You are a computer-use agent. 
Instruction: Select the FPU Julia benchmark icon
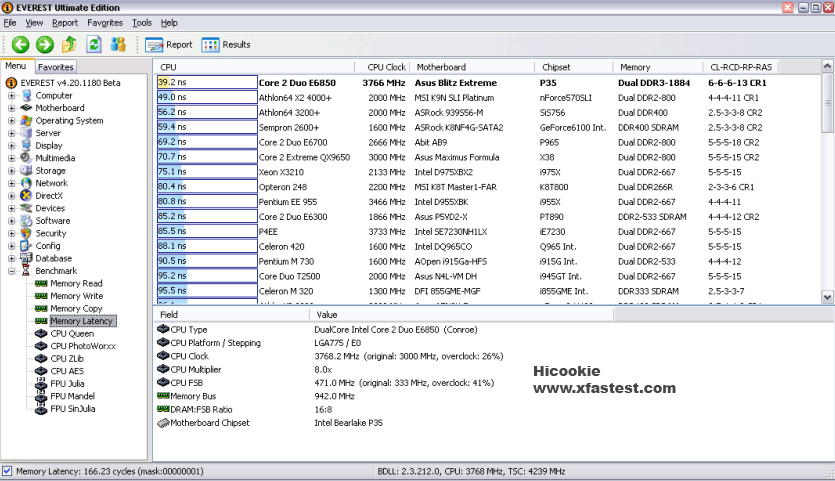pos(41,384)
